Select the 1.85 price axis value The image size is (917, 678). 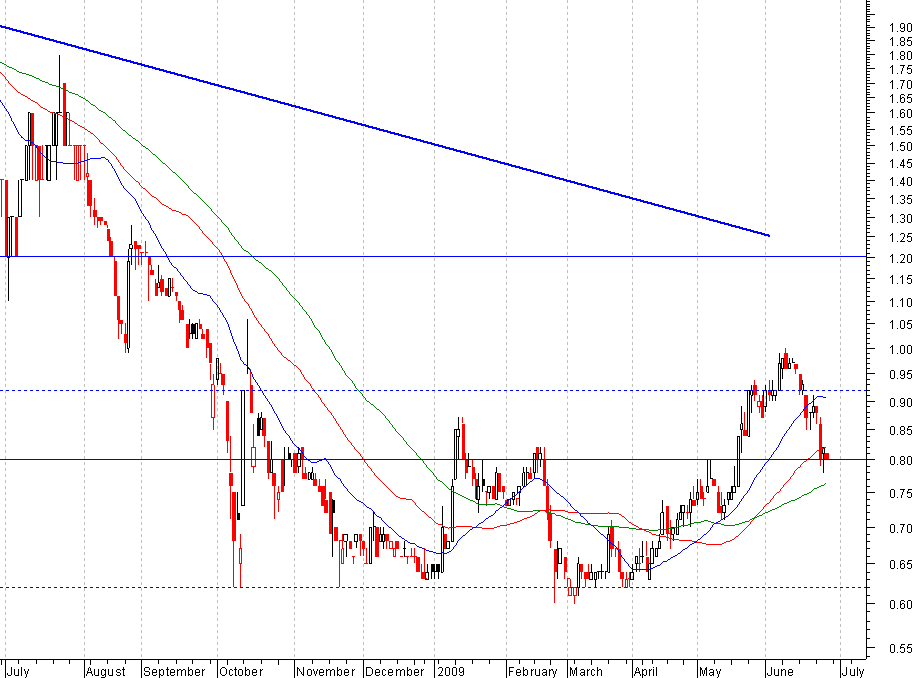[x=901, y=42]
